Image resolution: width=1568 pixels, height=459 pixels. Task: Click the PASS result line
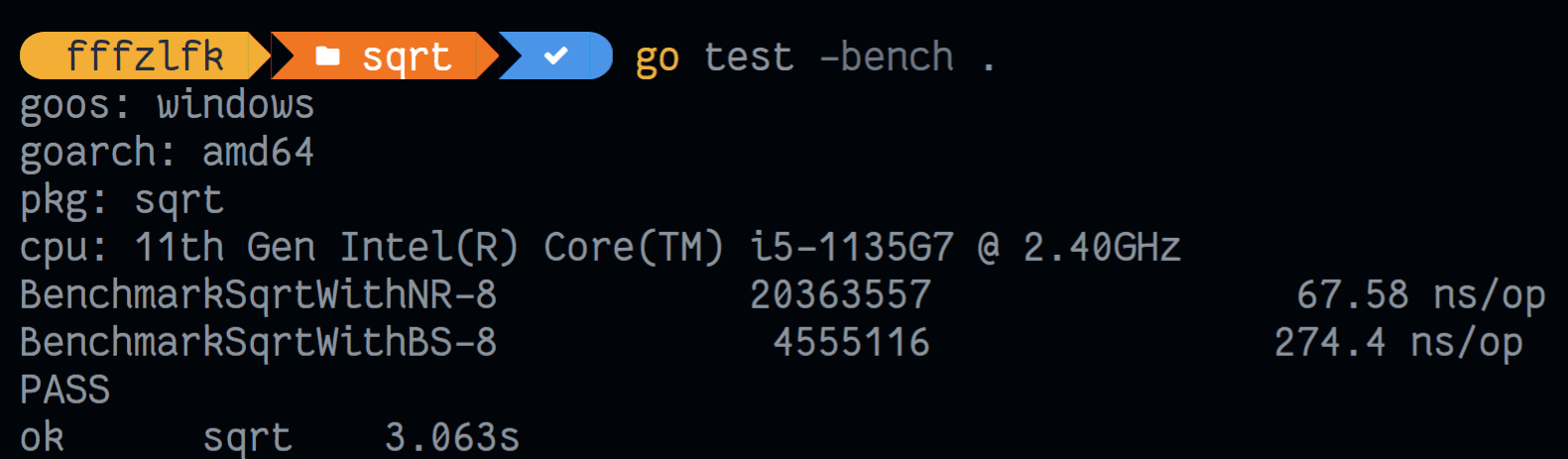[64, 390]
